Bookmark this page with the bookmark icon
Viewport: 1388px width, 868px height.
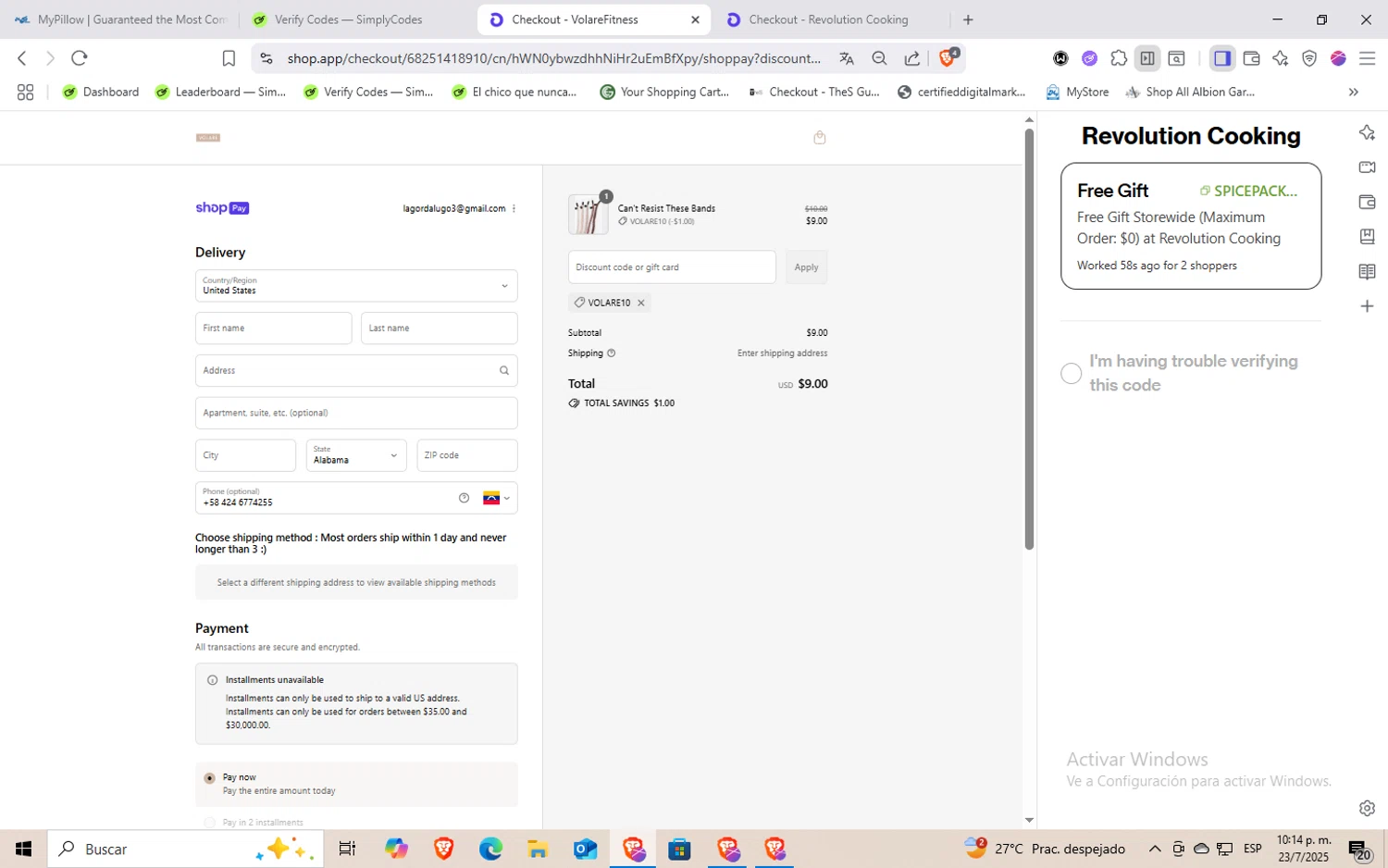[229, 58]
